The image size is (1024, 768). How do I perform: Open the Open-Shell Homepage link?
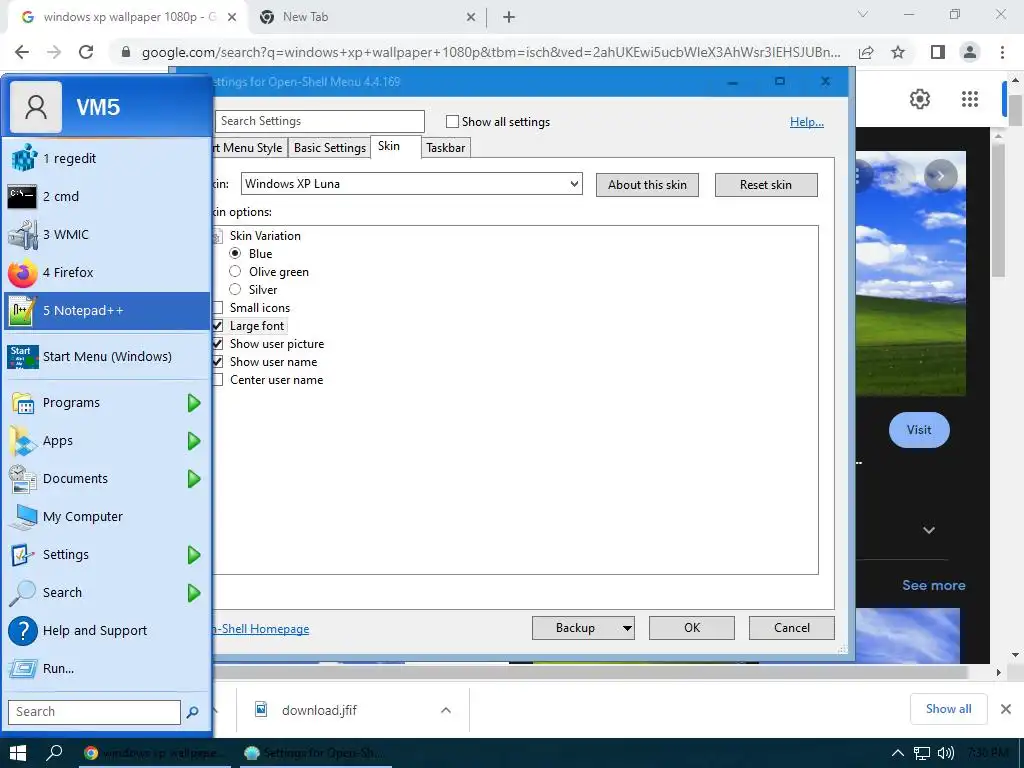261,629
